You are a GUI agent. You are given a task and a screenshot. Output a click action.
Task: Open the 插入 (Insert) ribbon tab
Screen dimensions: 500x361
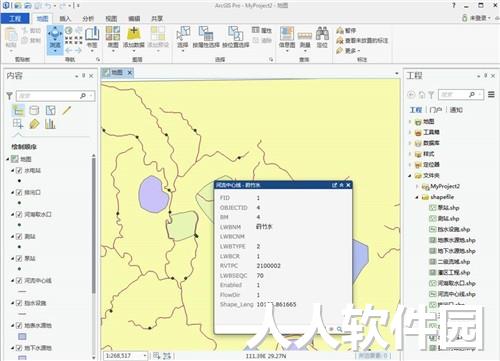[x=65, y=19]
